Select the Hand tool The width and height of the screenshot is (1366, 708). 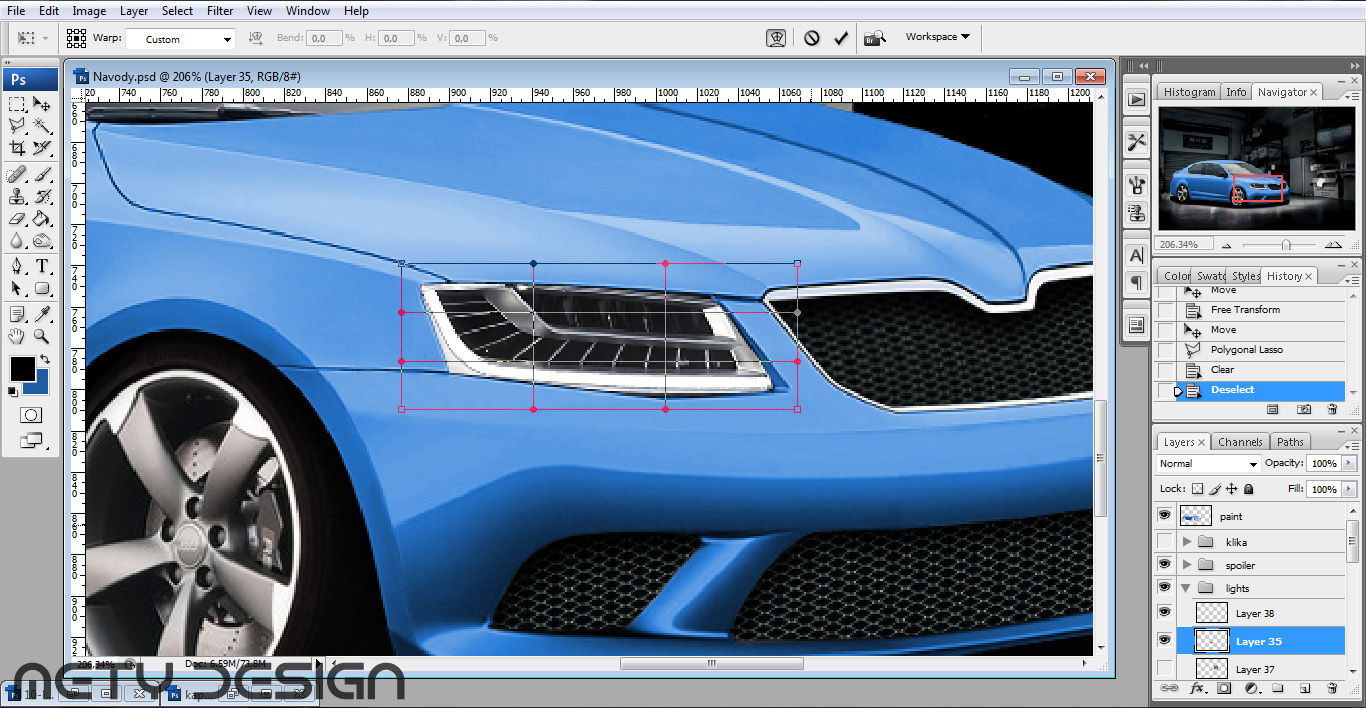(17, 336)
